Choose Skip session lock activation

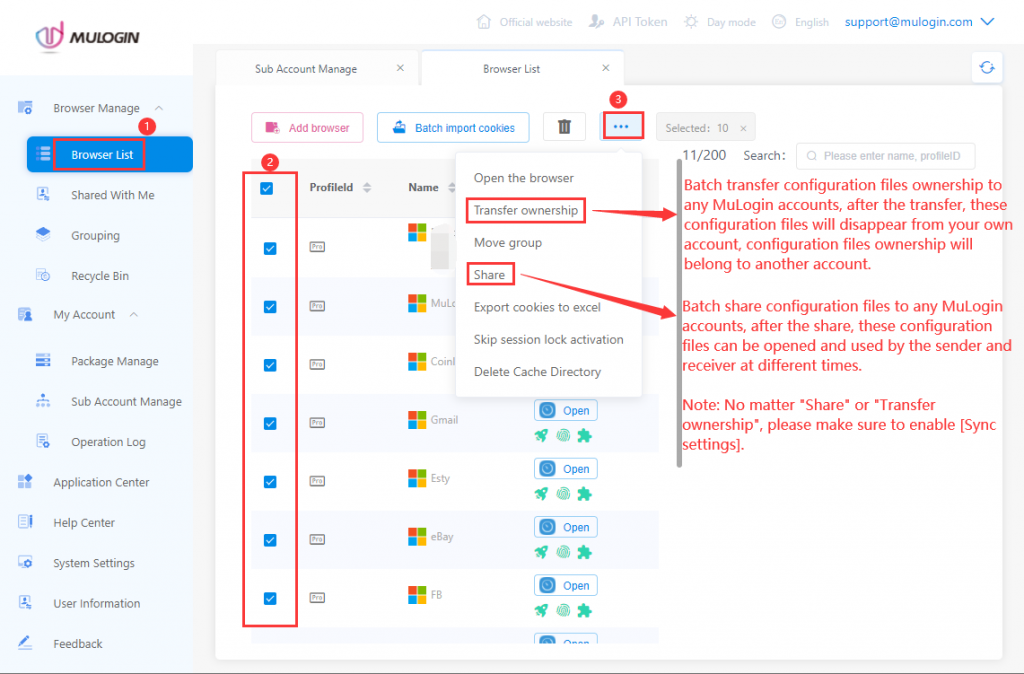point(549,339)
